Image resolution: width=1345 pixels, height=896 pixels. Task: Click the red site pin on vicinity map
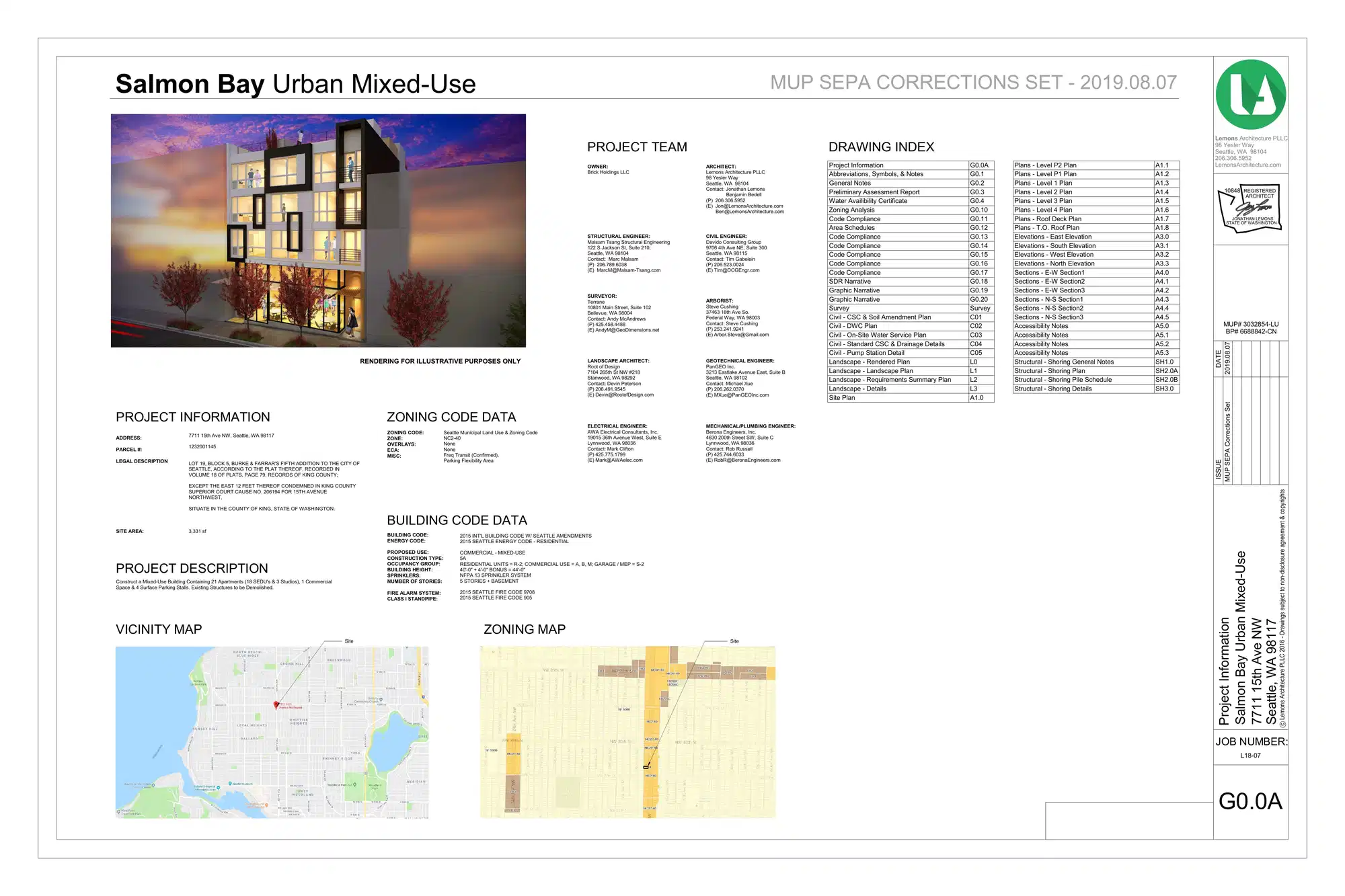276,704
